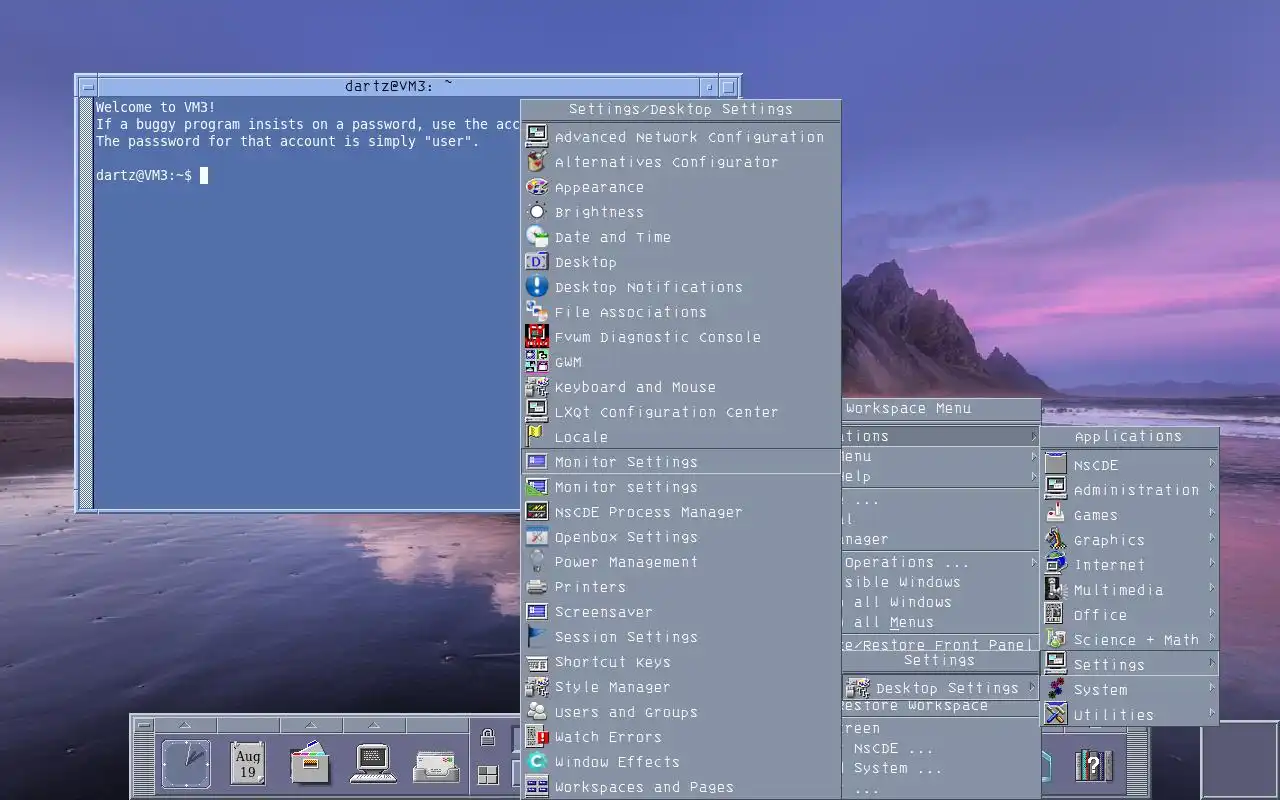Open the mail tray icon on panel

[436, 766]
